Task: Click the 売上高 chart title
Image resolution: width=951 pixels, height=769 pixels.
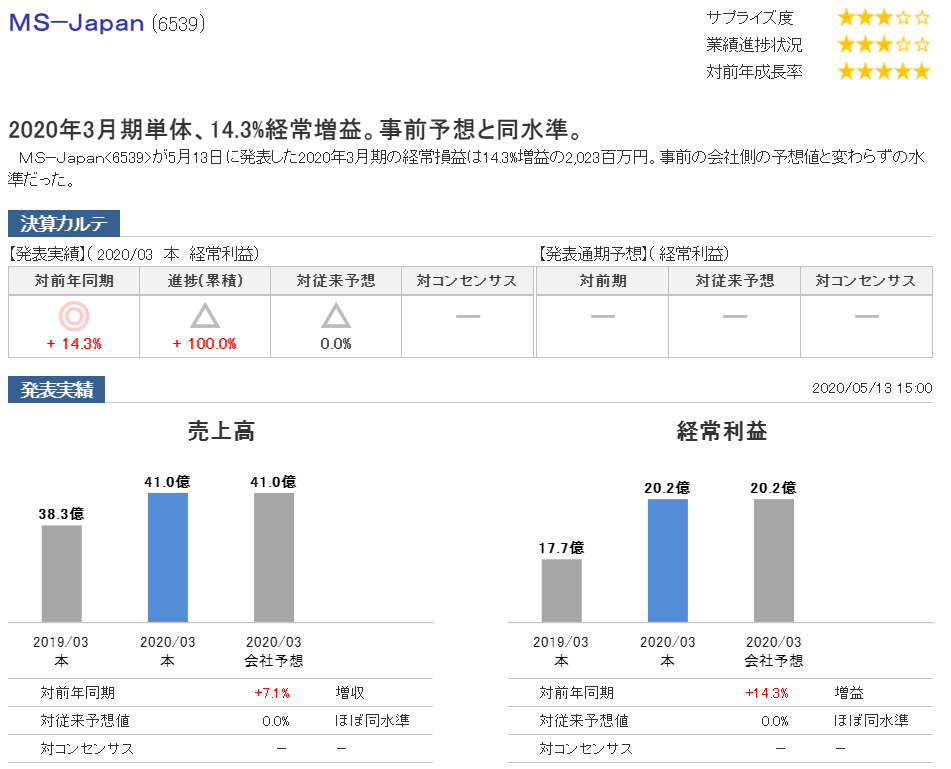Action: (x=221, y=431)
